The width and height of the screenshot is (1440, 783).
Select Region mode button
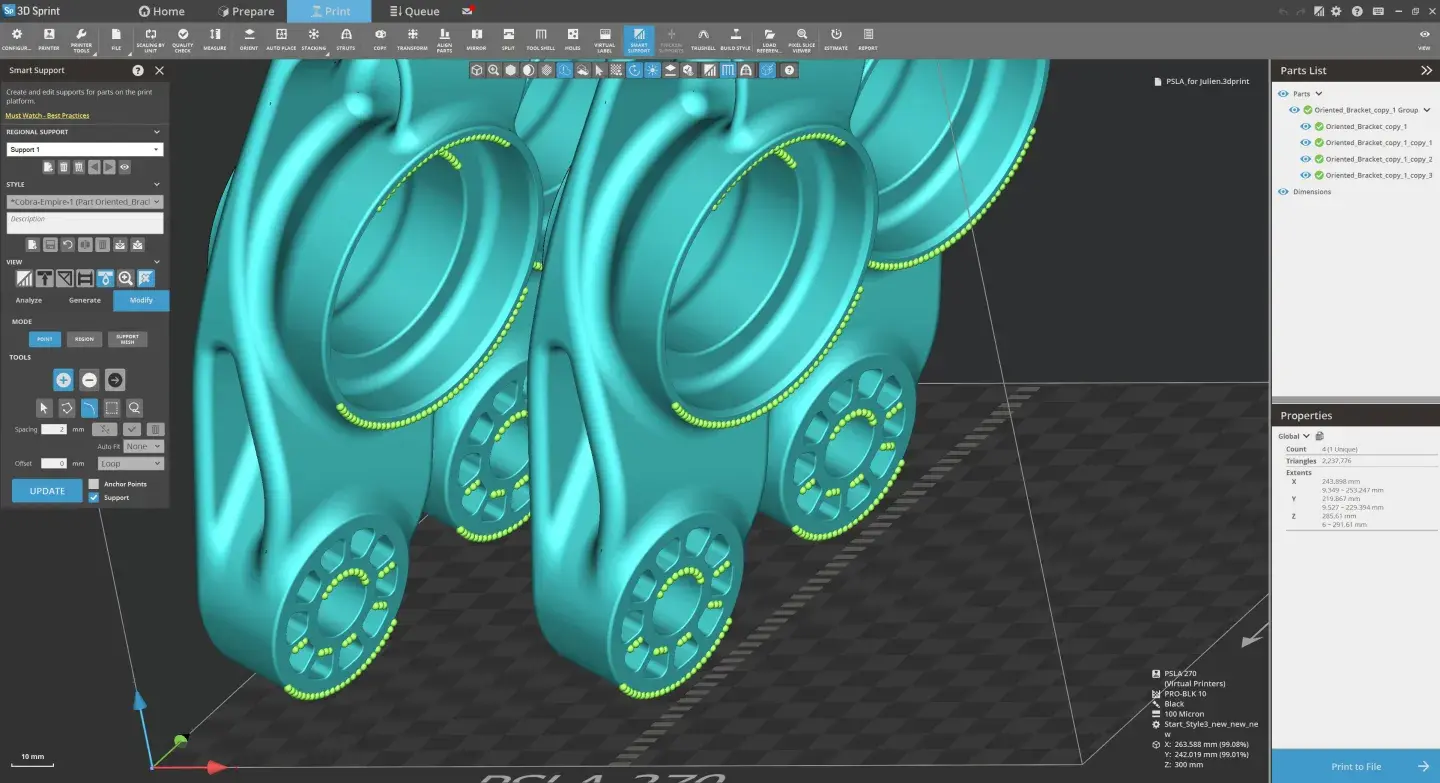(x=84, y=339)
